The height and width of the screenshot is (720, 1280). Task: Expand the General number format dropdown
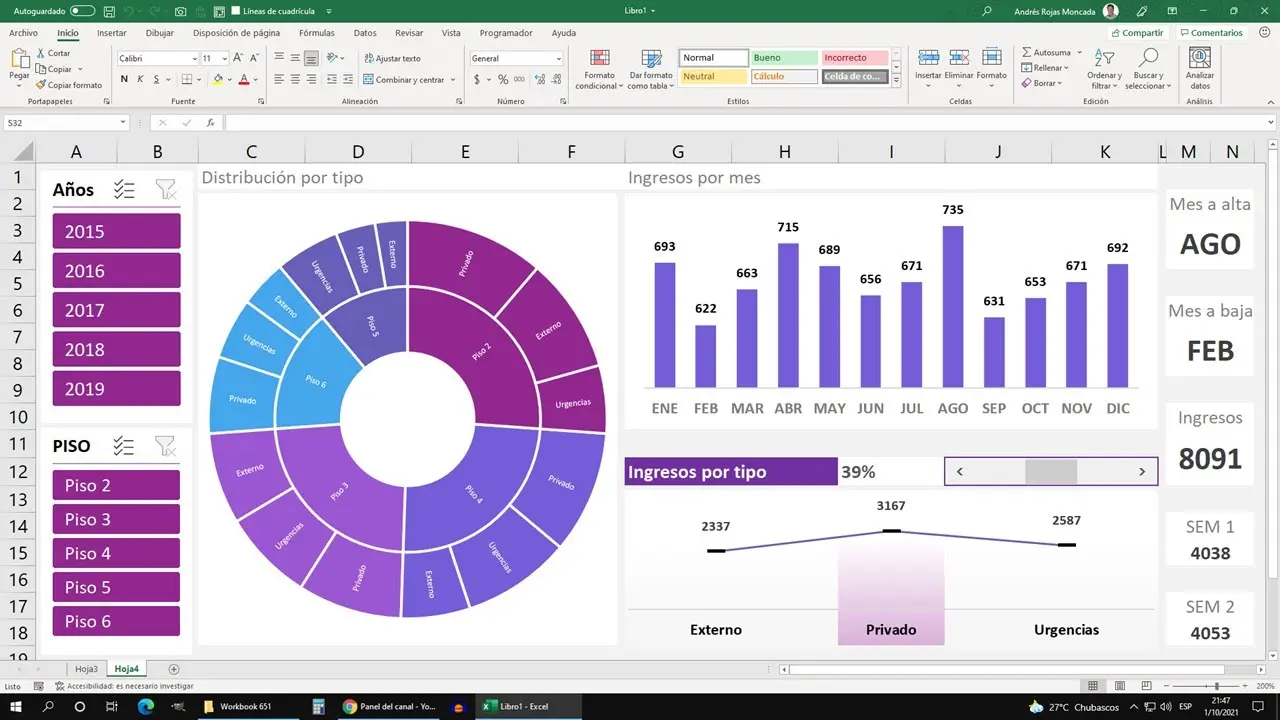pyautogui.click(x=558, y=58)
